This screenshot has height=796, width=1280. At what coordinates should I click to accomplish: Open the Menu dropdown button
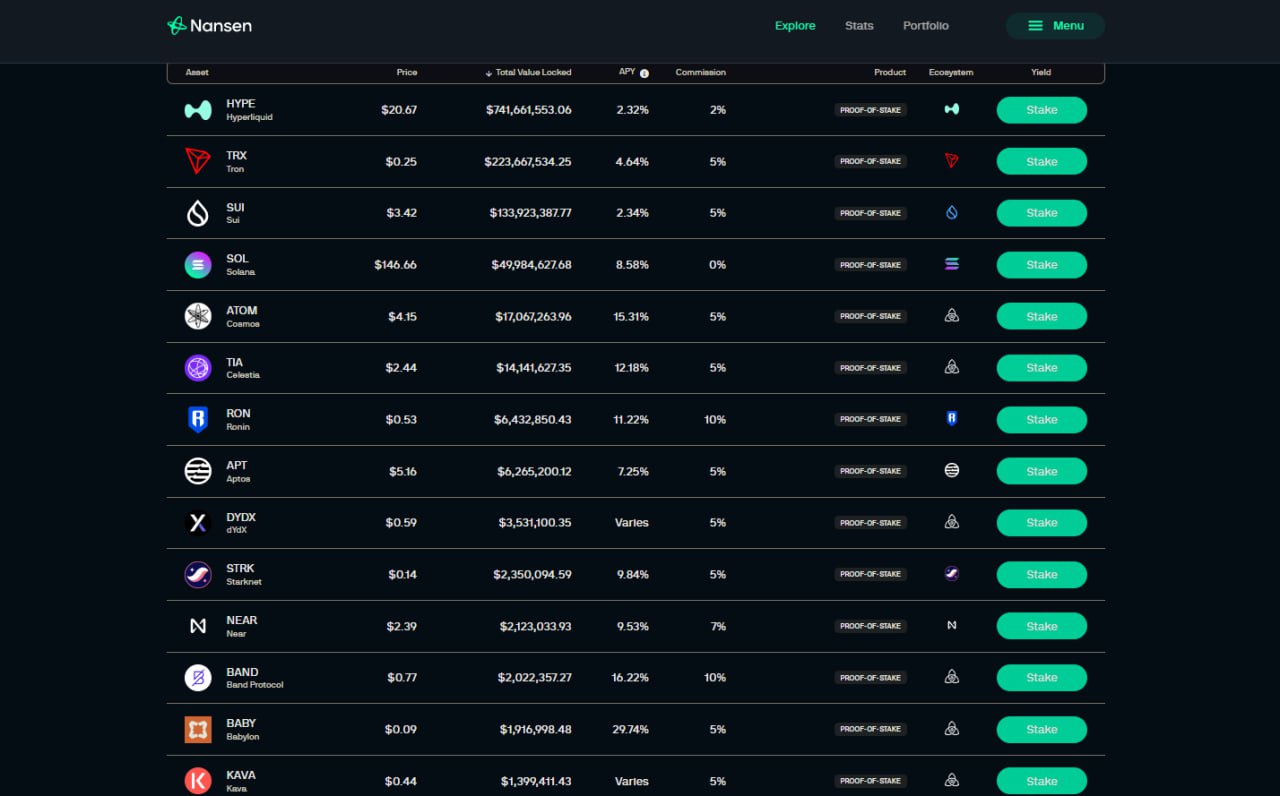(1055, 26)
